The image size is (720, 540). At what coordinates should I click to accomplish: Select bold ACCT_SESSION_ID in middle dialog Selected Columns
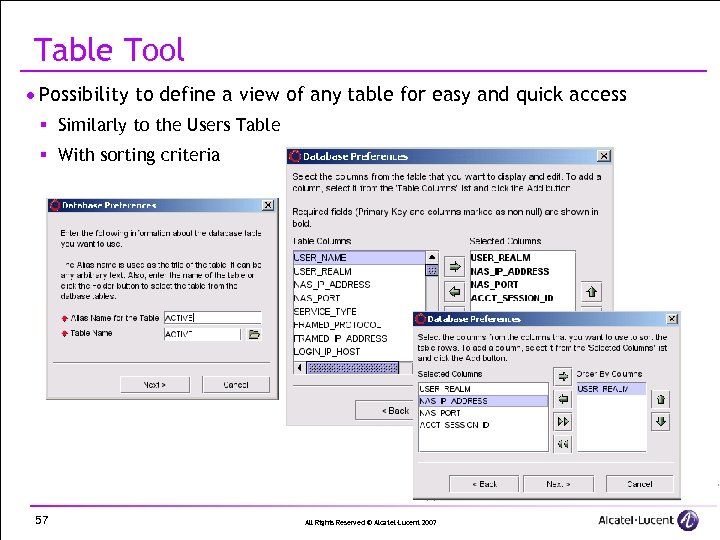[x=523, y=298]
